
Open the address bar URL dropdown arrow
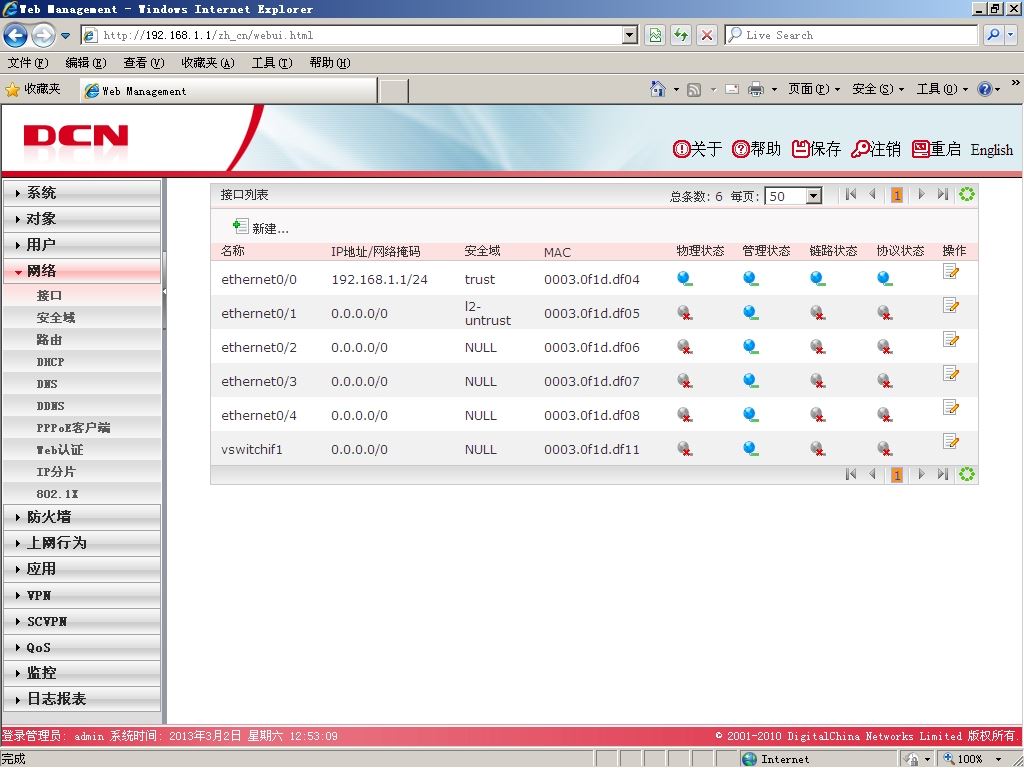pyautogui.click(x=630, y=35)
